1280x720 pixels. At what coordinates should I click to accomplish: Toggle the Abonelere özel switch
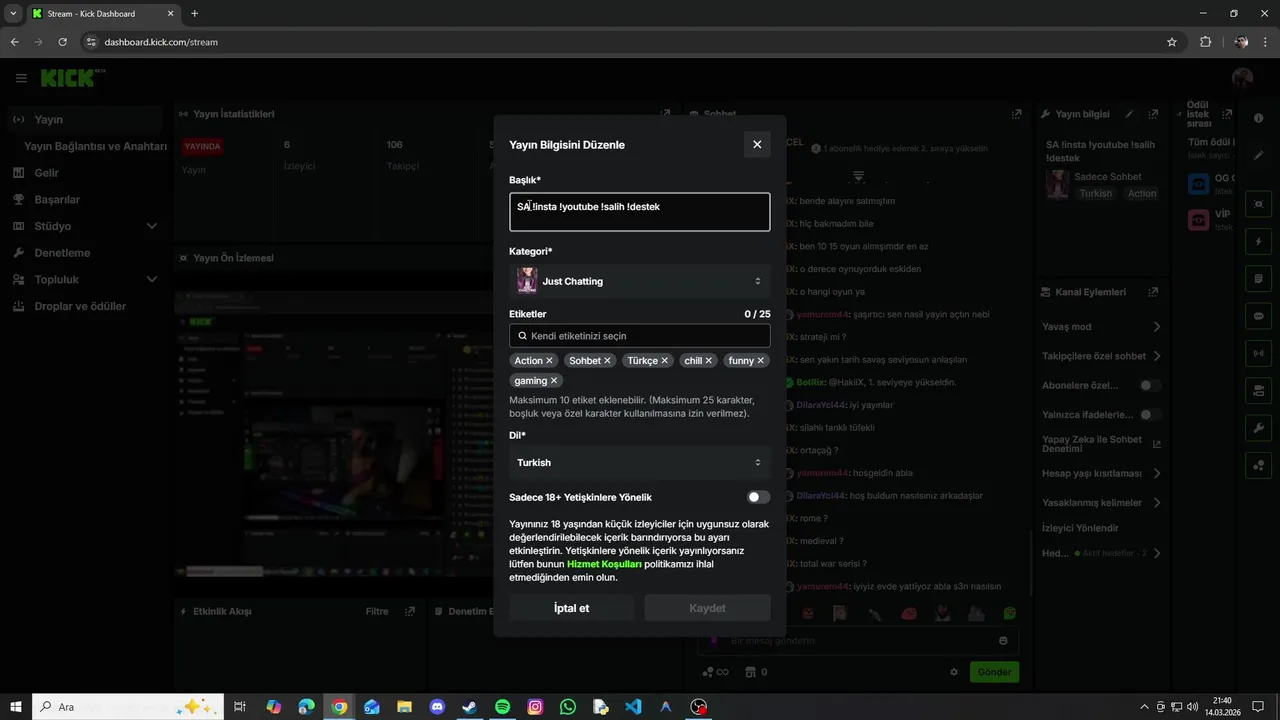coord(1150,385)
